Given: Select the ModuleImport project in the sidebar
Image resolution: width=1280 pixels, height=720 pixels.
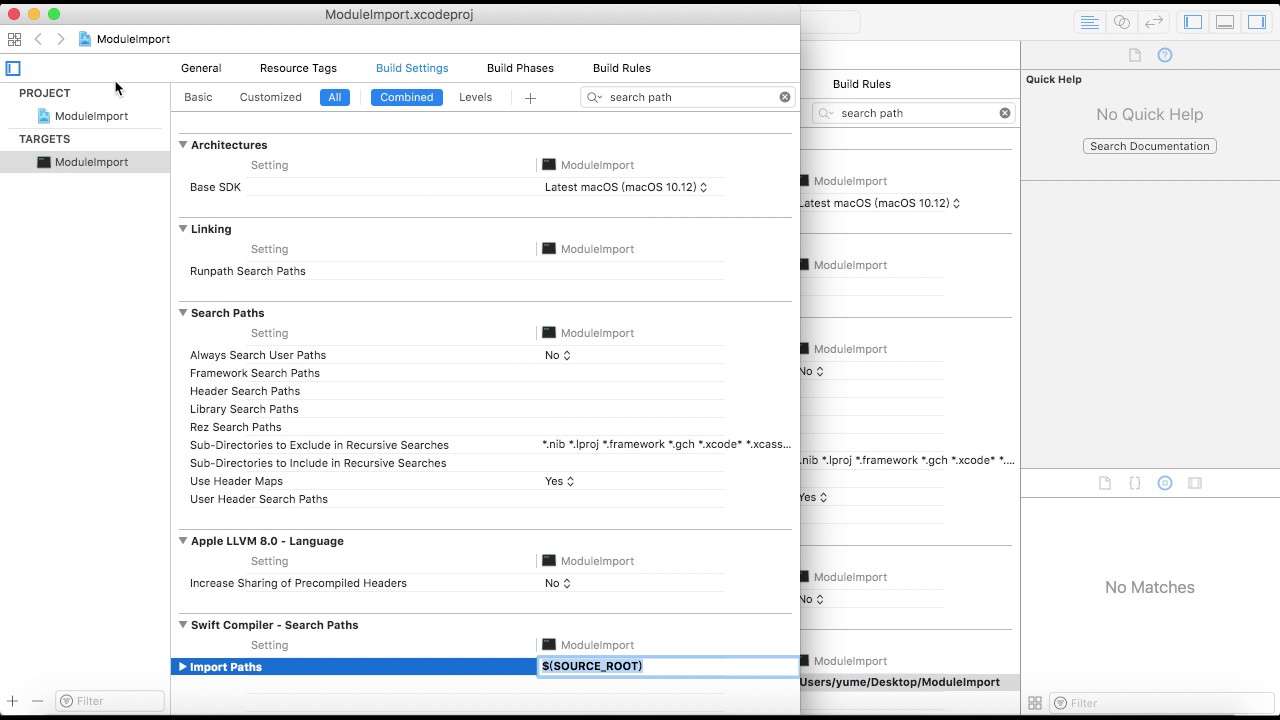Looking at the screenshot, I should 82,116.
